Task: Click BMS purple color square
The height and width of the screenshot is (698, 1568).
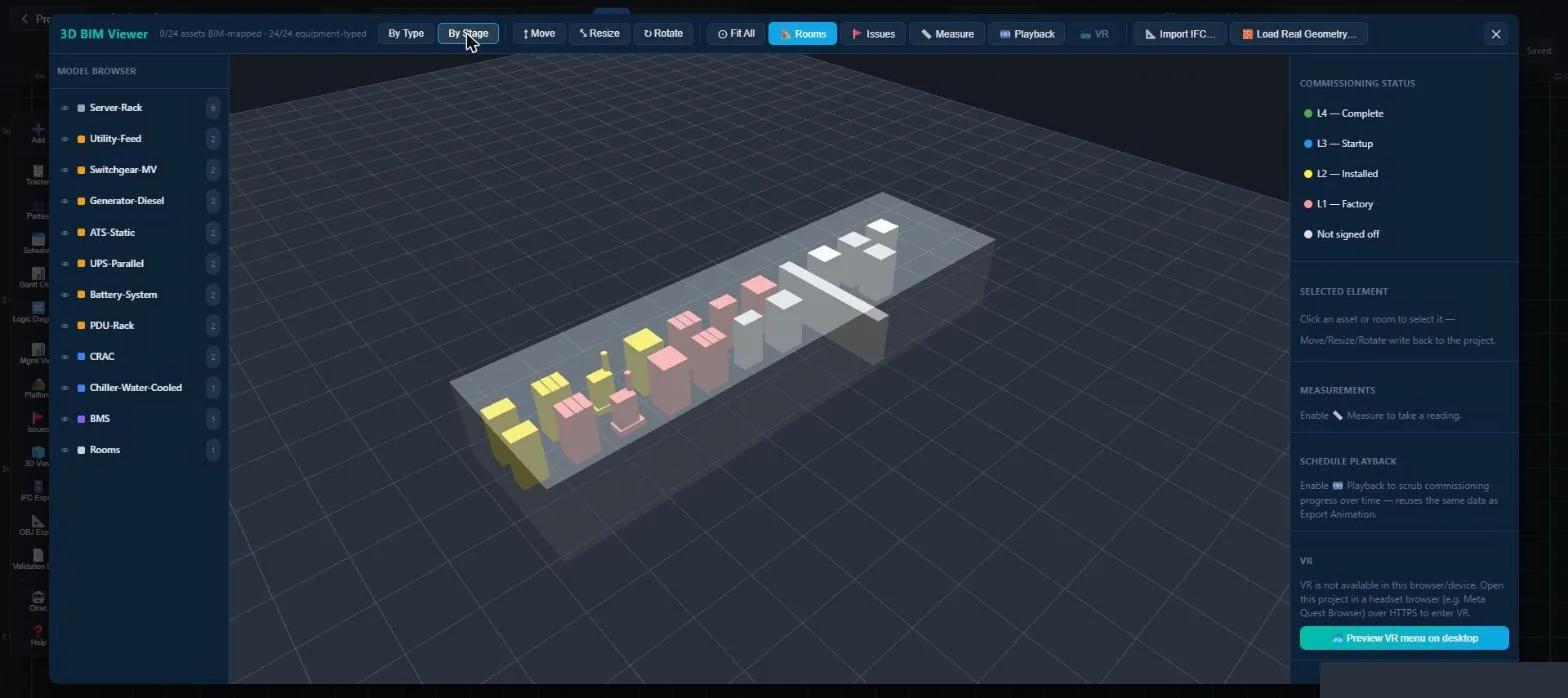Action: point(81,419)
